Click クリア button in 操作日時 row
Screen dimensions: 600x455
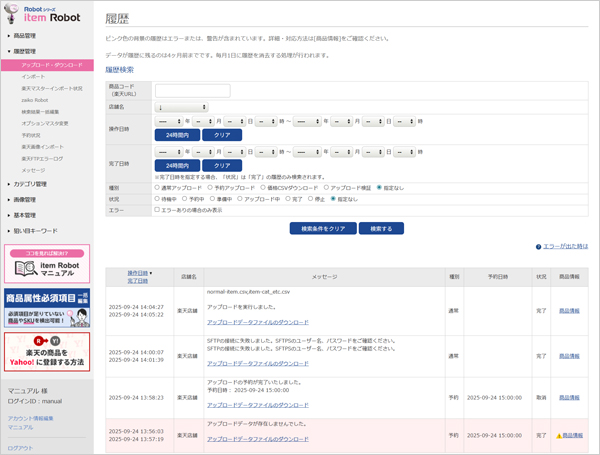pyautogui.click(x=222, y=135)
